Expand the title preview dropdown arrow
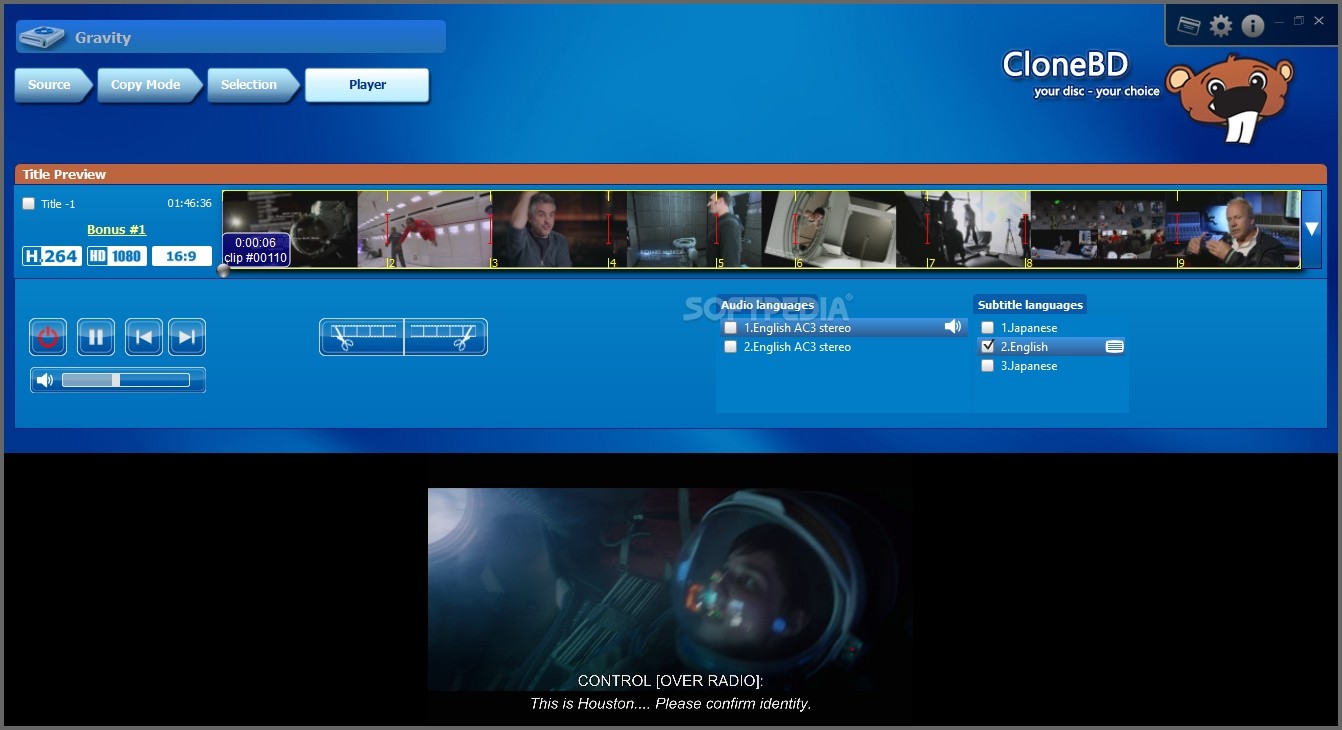This screenshot has width=1342, height=730. 1312,229
